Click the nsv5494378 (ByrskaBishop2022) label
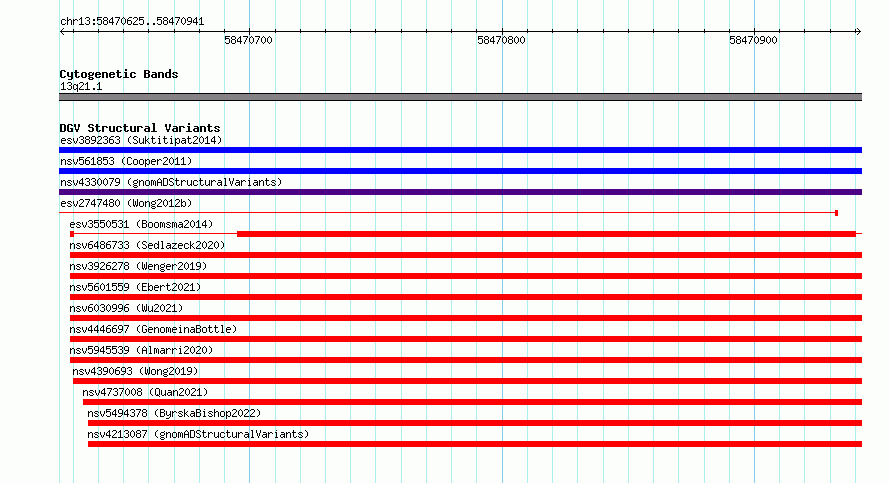Viewport: 890px width, 483px height. click(174, 413)
